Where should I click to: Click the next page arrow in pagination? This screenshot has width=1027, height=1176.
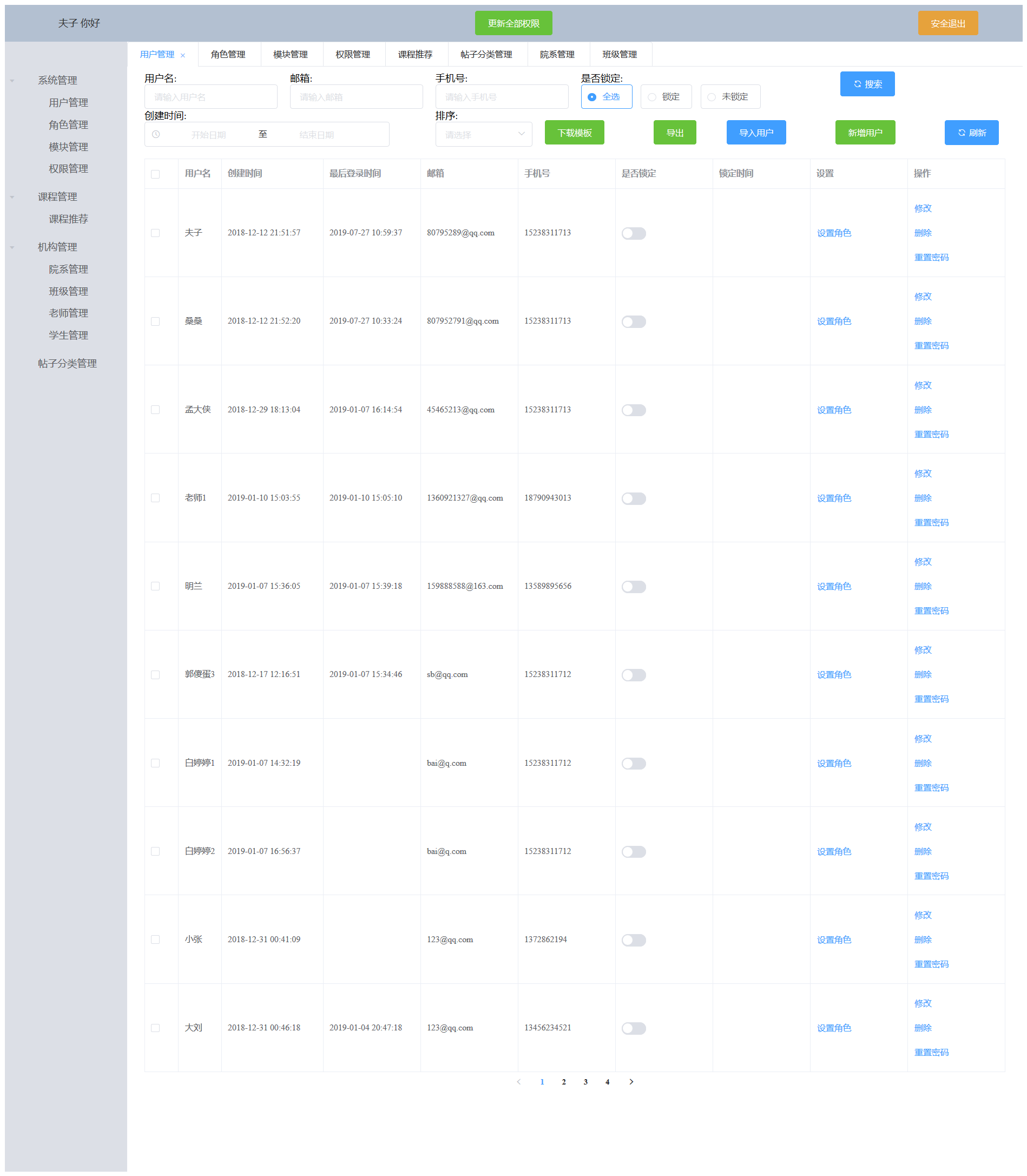point(631,1082)
